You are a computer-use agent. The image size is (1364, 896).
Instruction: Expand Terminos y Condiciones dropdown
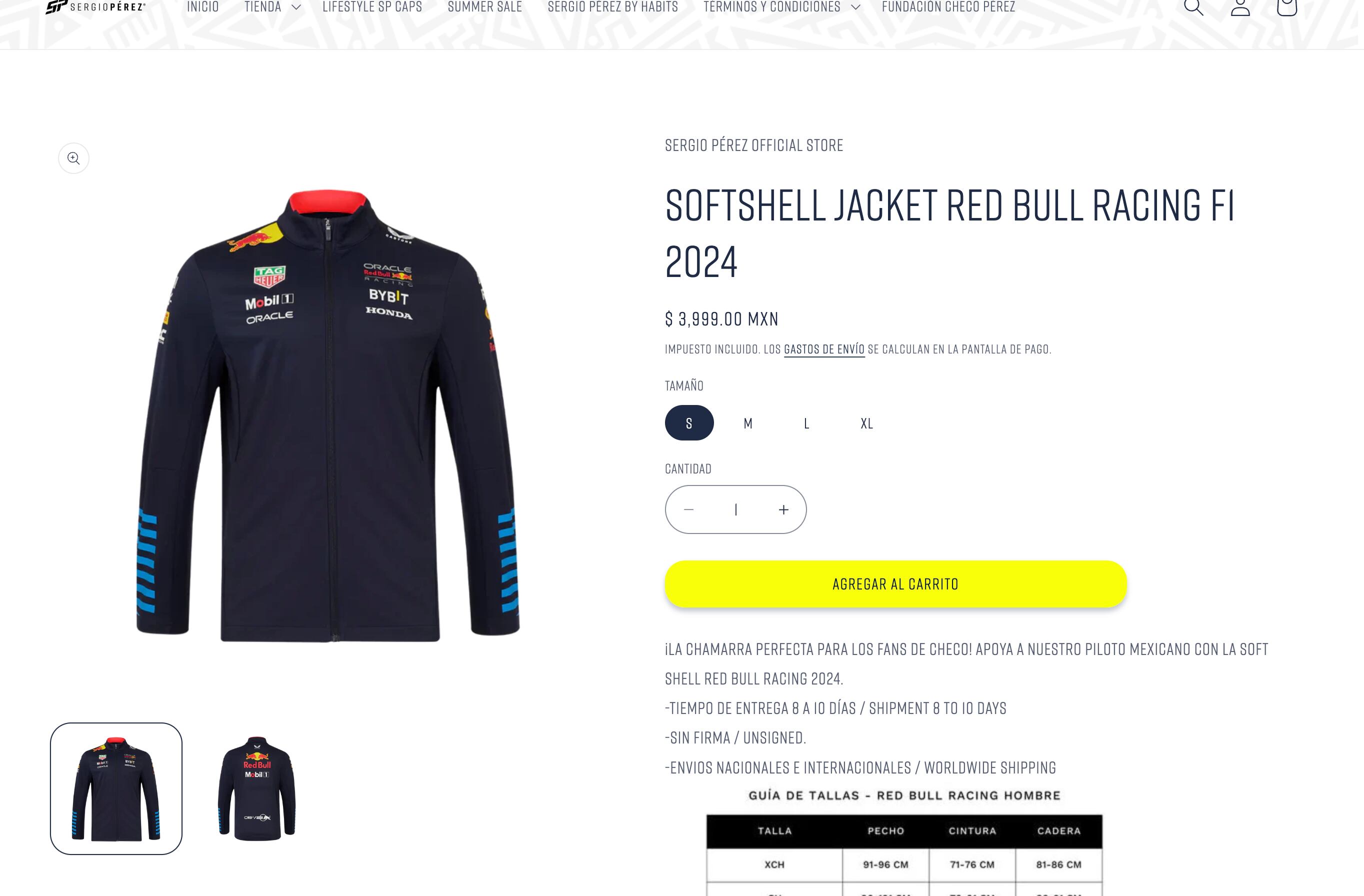click(x=781, y=7)
